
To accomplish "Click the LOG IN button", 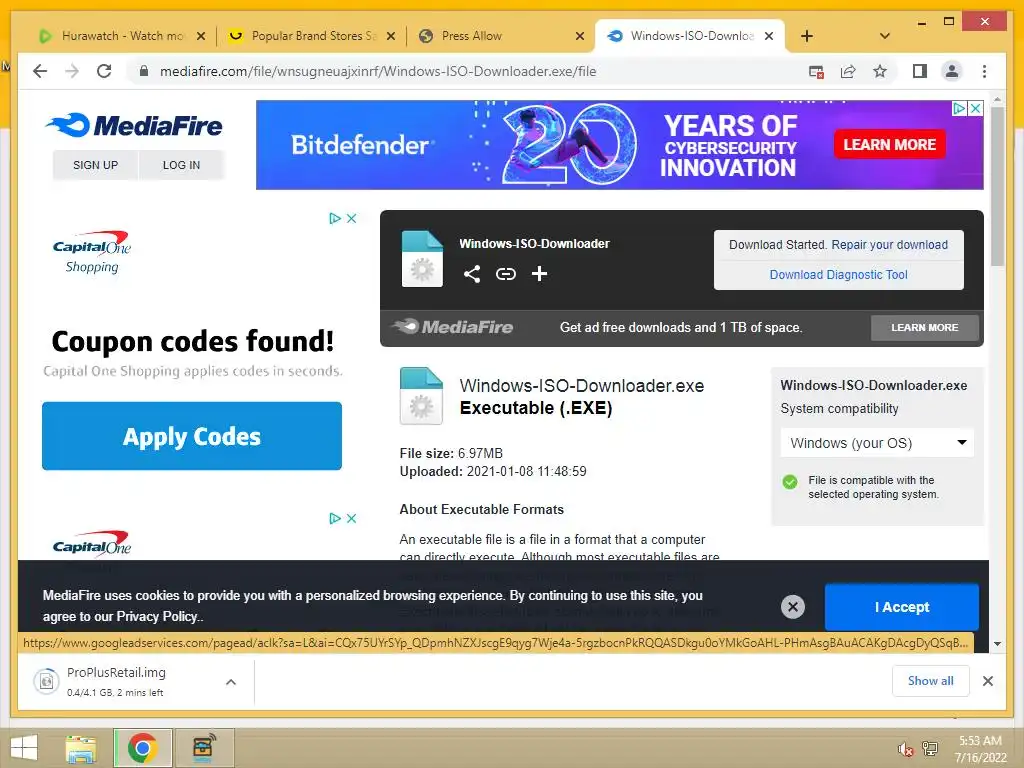I will [182, 165].
